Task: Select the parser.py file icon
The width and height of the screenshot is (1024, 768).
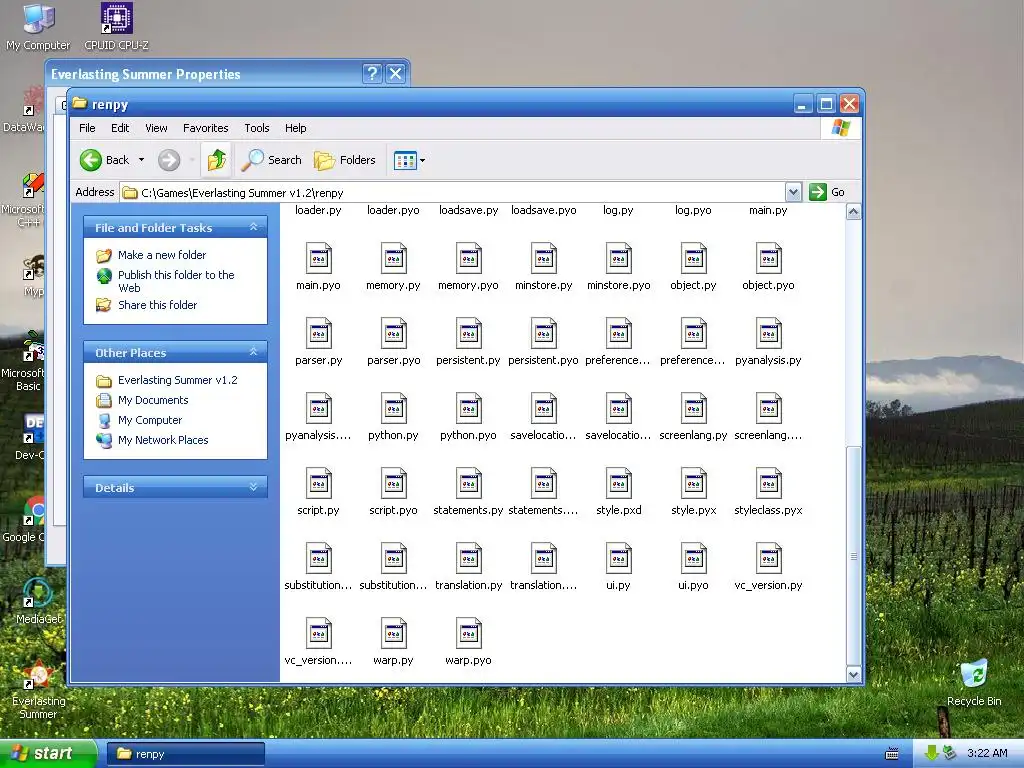Action: pyautogui.click(x=319, y=333)
